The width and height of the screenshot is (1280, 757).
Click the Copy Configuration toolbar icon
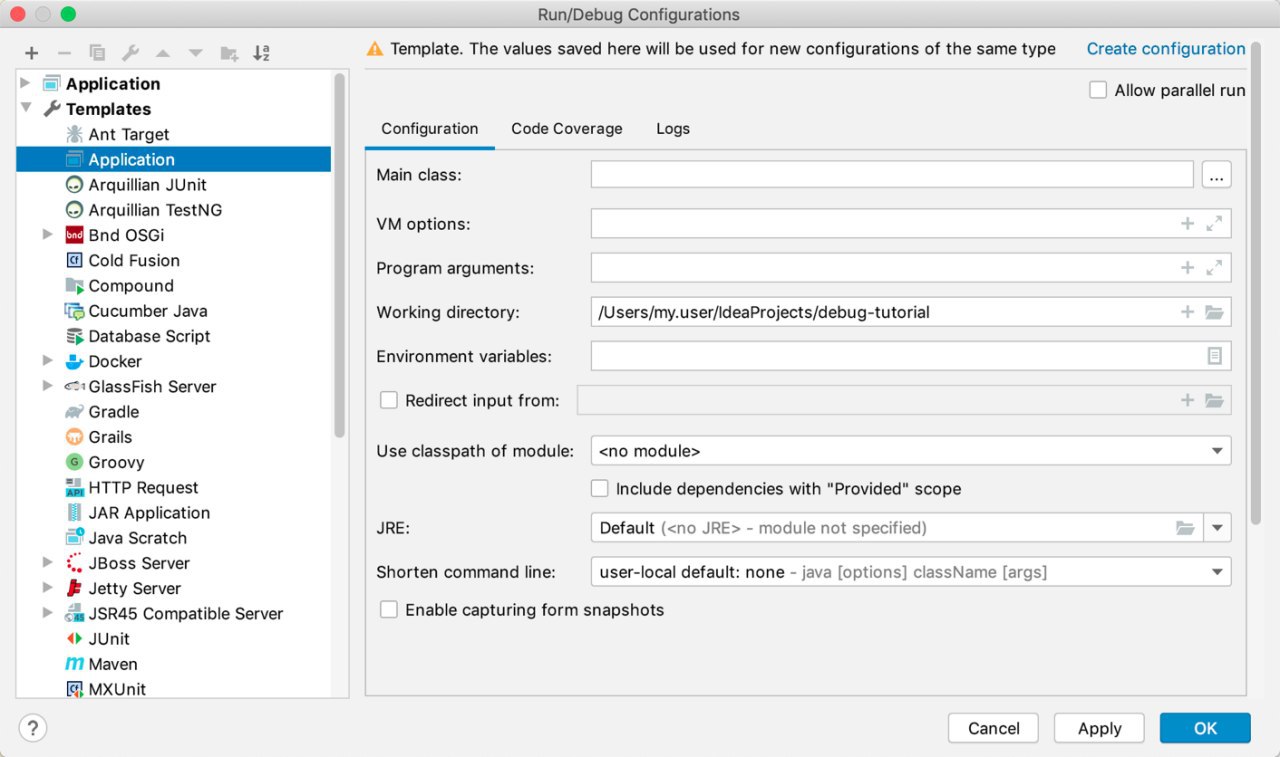(x=97, y=53)
